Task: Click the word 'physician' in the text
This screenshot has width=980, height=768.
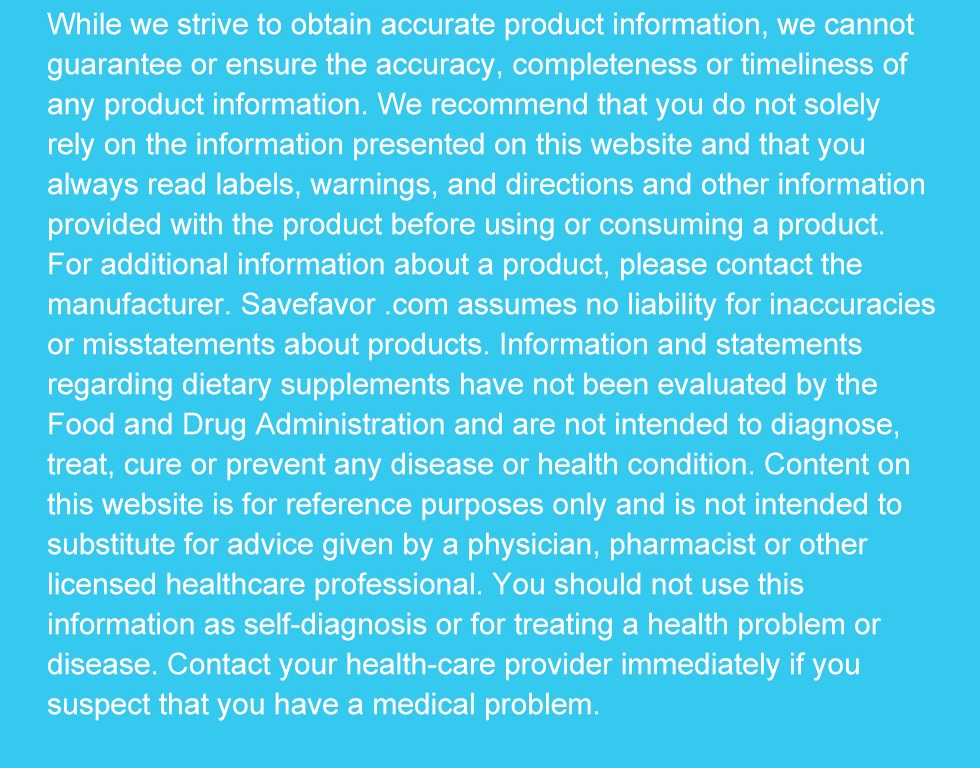Action: click(x=533, y=545)
